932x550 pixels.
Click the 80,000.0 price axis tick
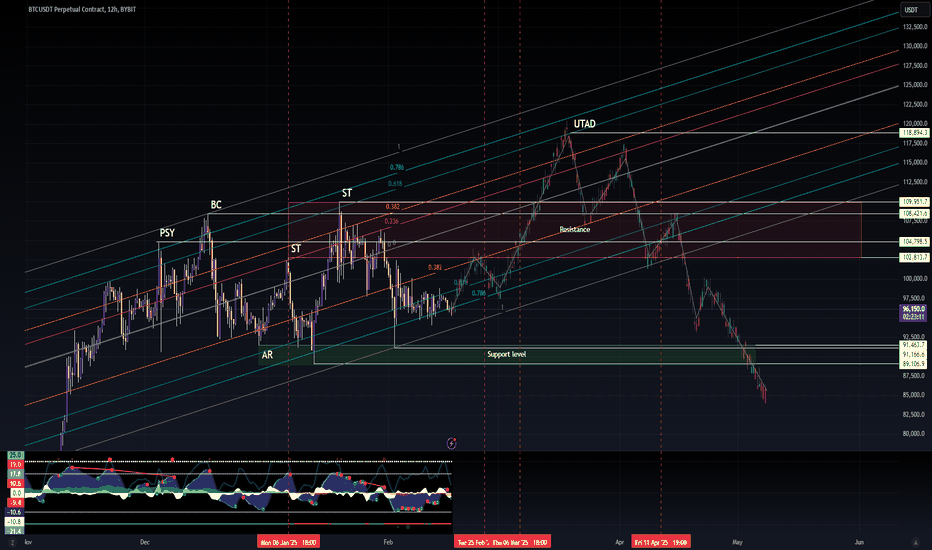point(915,433)
